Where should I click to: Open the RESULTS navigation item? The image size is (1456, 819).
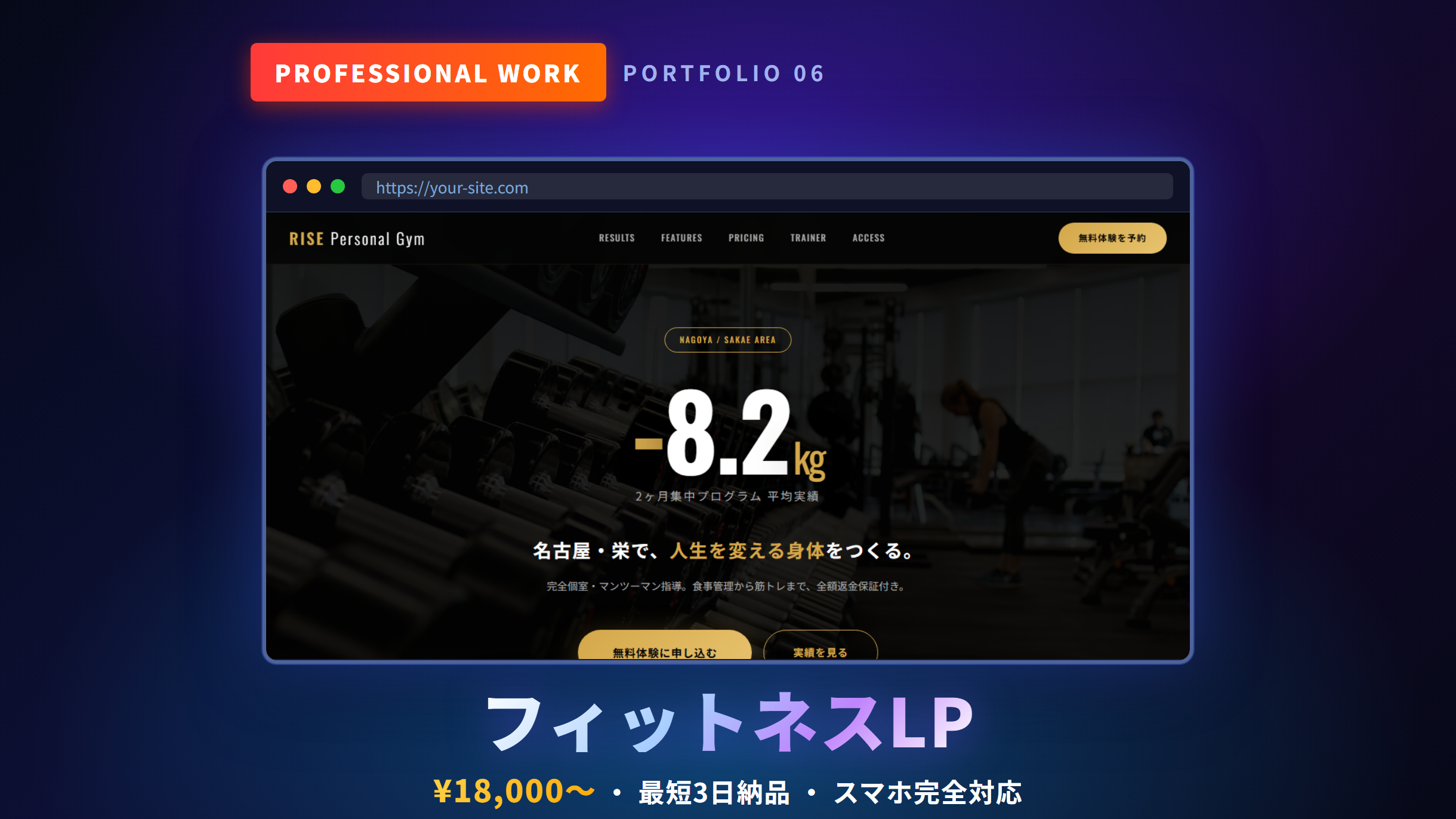pos(616,238)
